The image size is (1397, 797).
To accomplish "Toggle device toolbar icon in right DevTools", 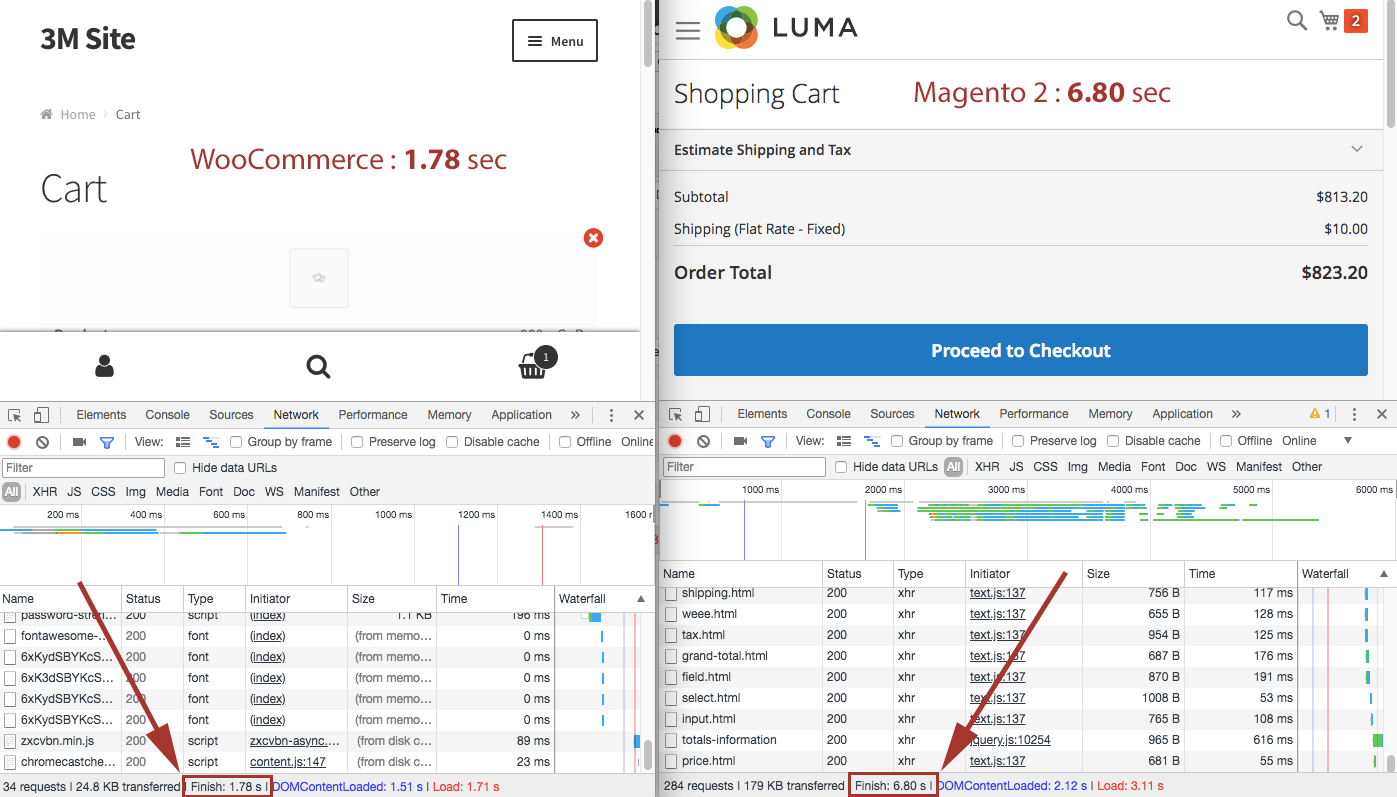I will coord(702,414).
